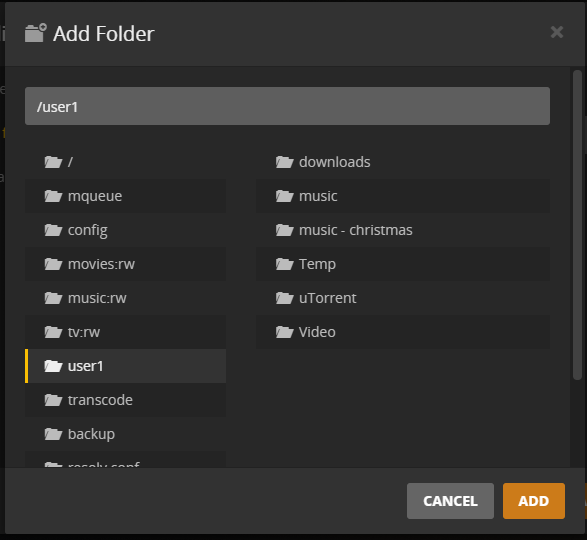
Task: Open the config folder
Action: click(x=88, y=231)
